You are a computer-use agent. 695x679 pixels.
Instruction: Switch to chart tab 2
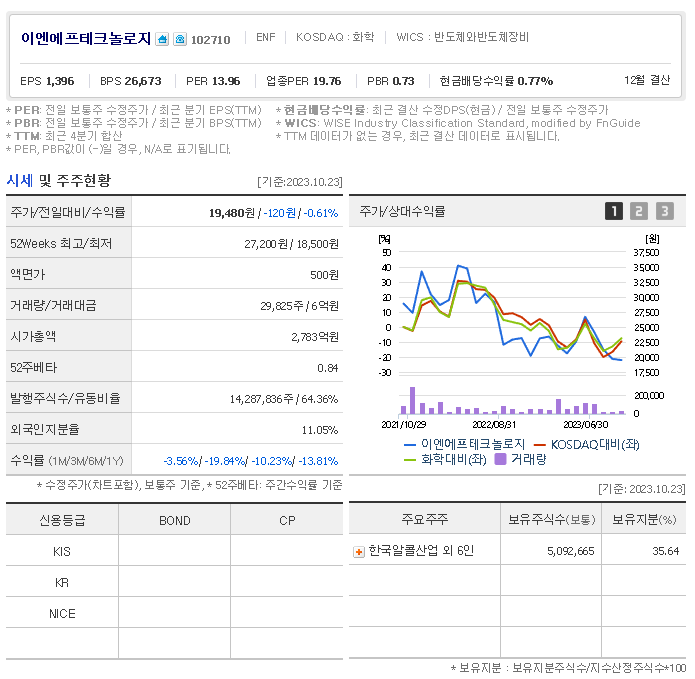click(x=639, y=211)
